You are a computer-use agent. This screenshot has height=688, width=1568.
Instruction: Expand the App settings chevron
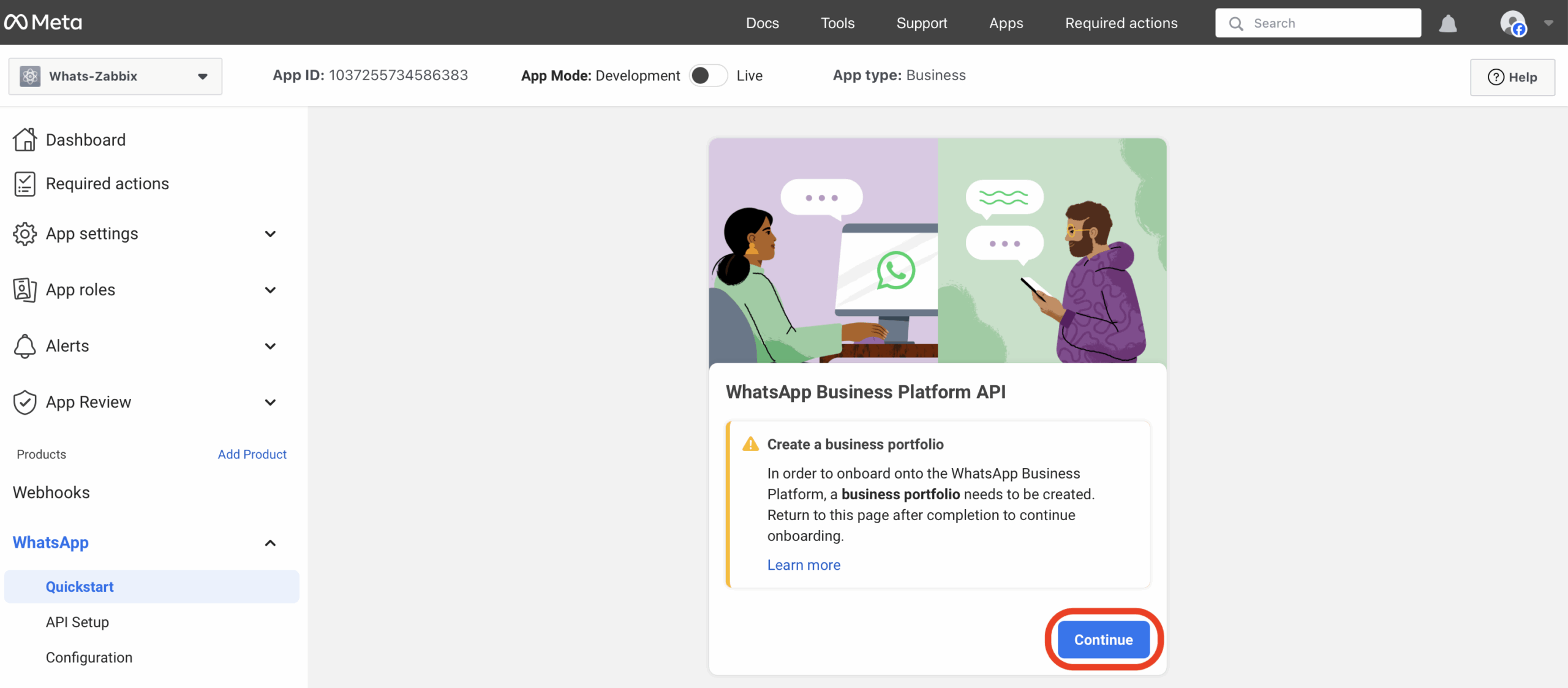(x=270, y=234)
